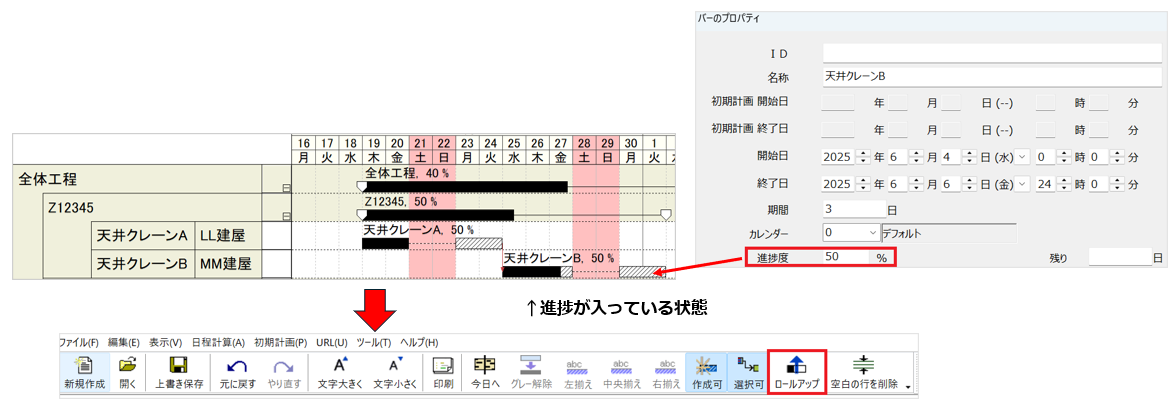The width and height of the screenshot is (1171, 406).
Task: Select the 天井クレーンA progress bar
Action: tap(385, 243)
